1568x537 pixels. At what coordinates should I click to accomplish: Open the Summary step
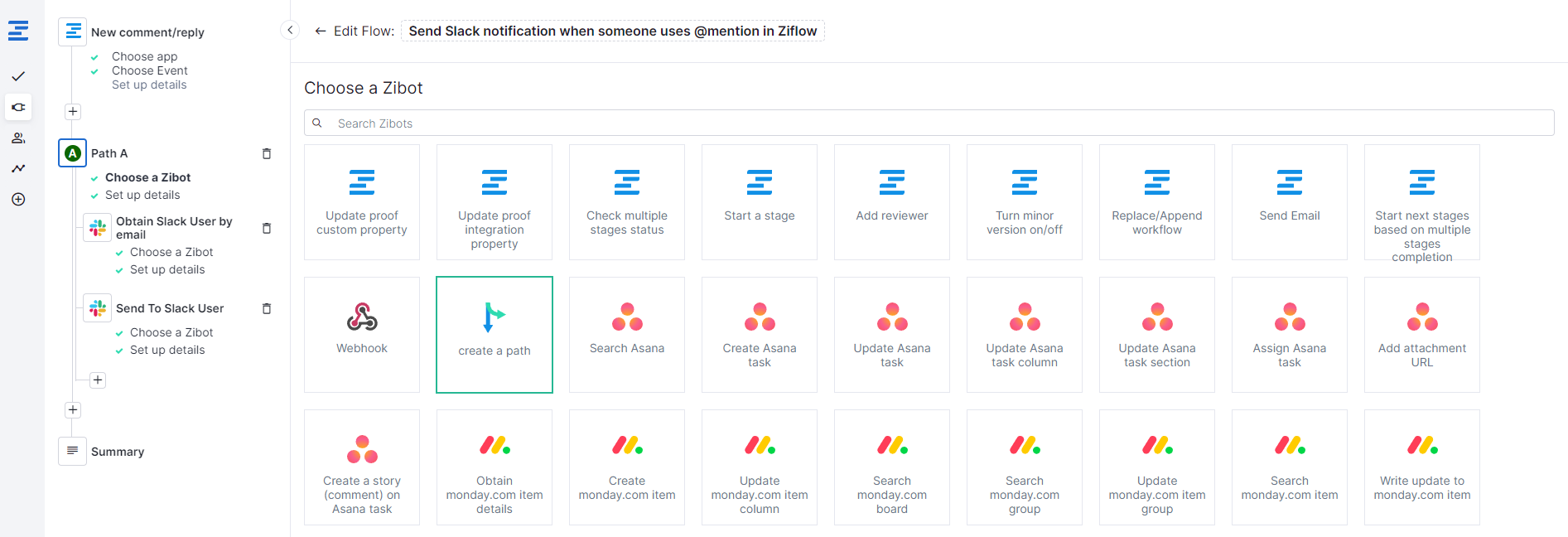coord(117,452)
